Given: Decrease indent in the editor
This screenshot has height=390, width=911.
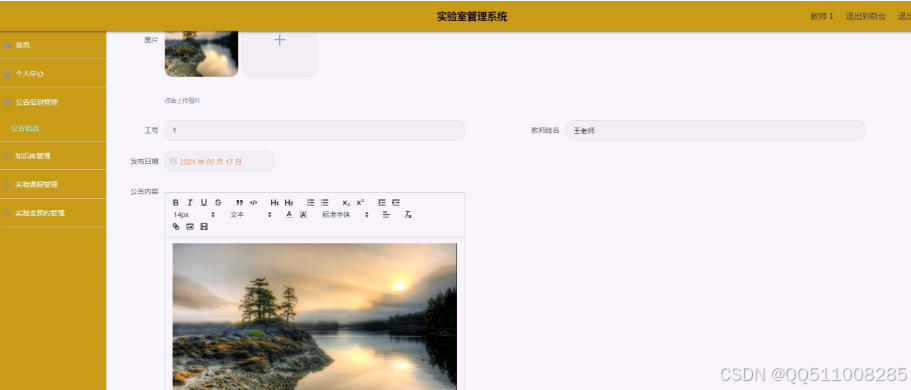Looking at the screenshot, I should tap(382, 203).
